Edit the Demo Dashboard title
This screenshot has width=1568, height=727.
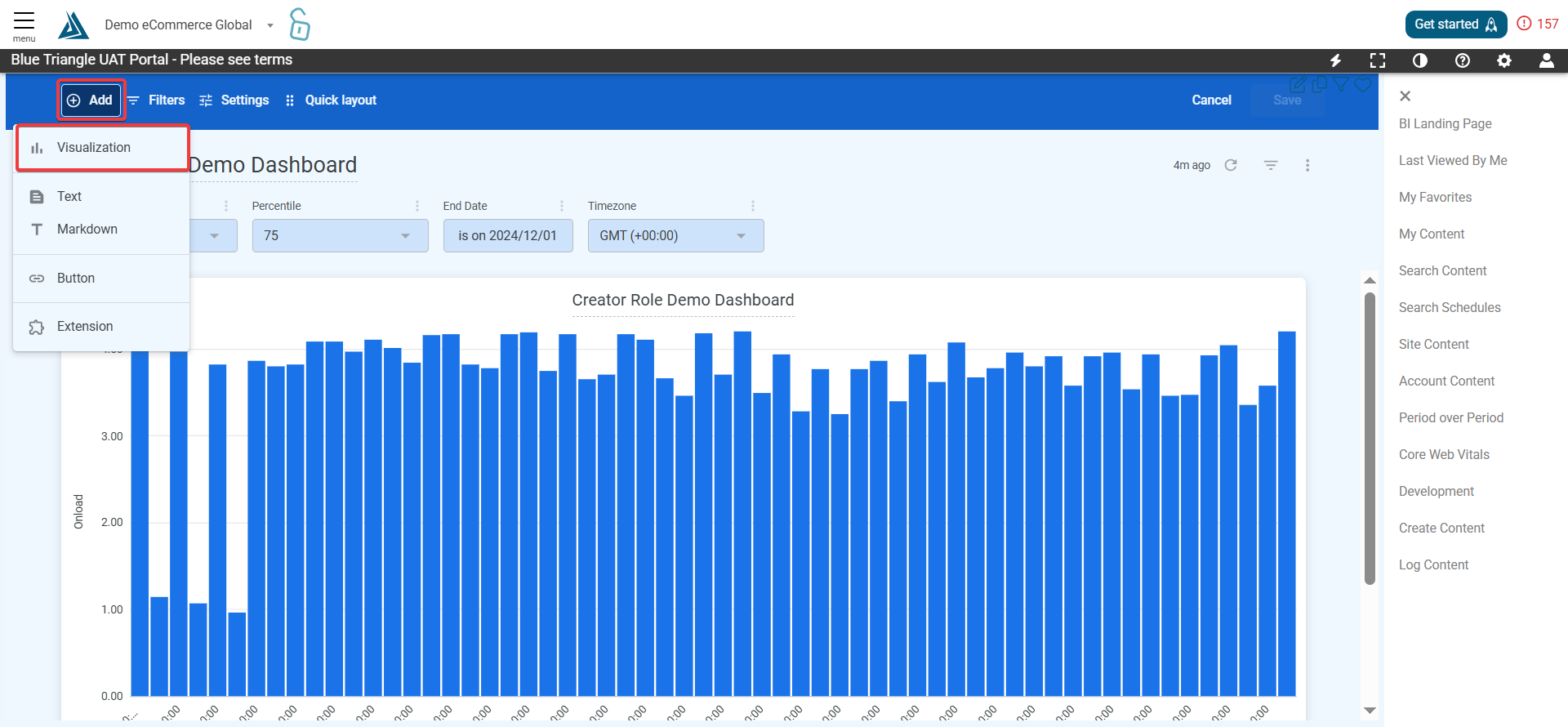coord(273,166)
